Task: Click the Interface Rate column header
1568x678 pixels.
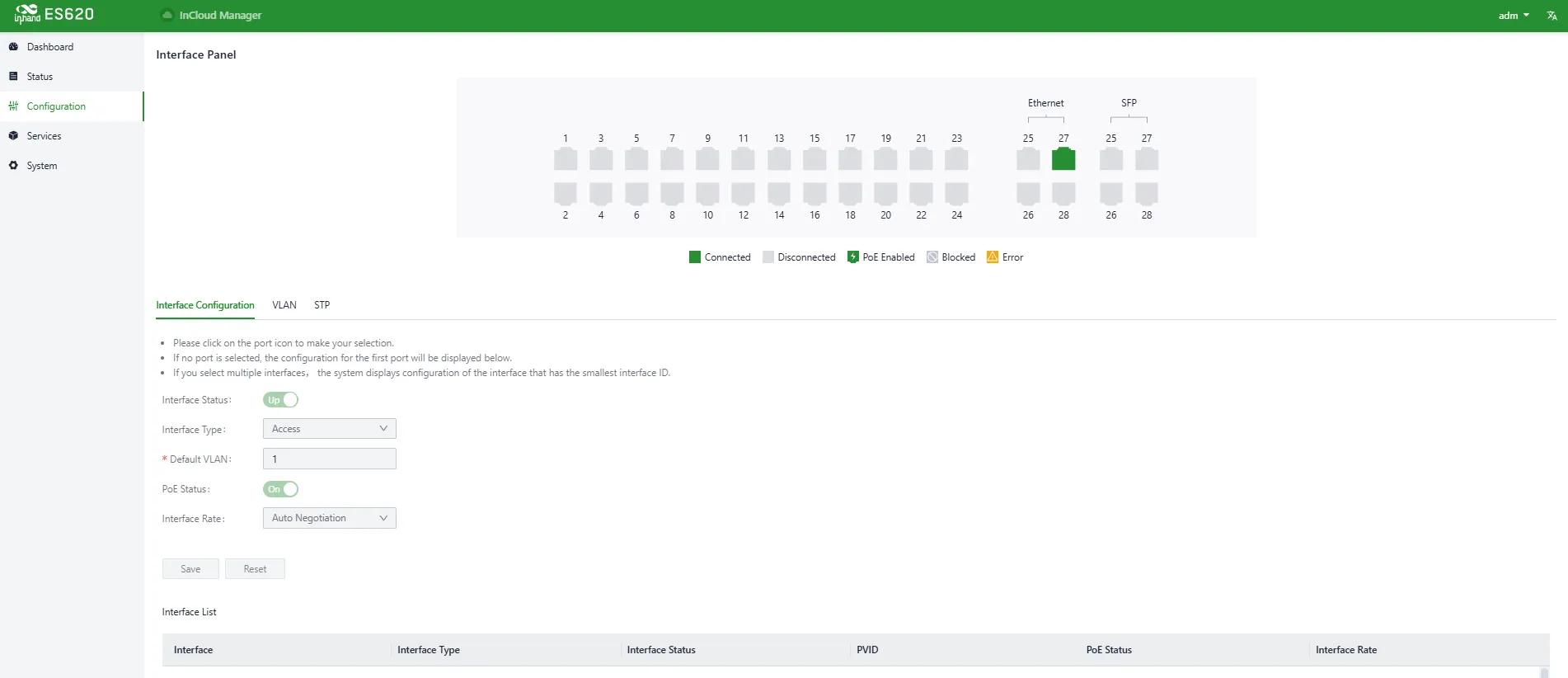Action: click(1346, 650)
